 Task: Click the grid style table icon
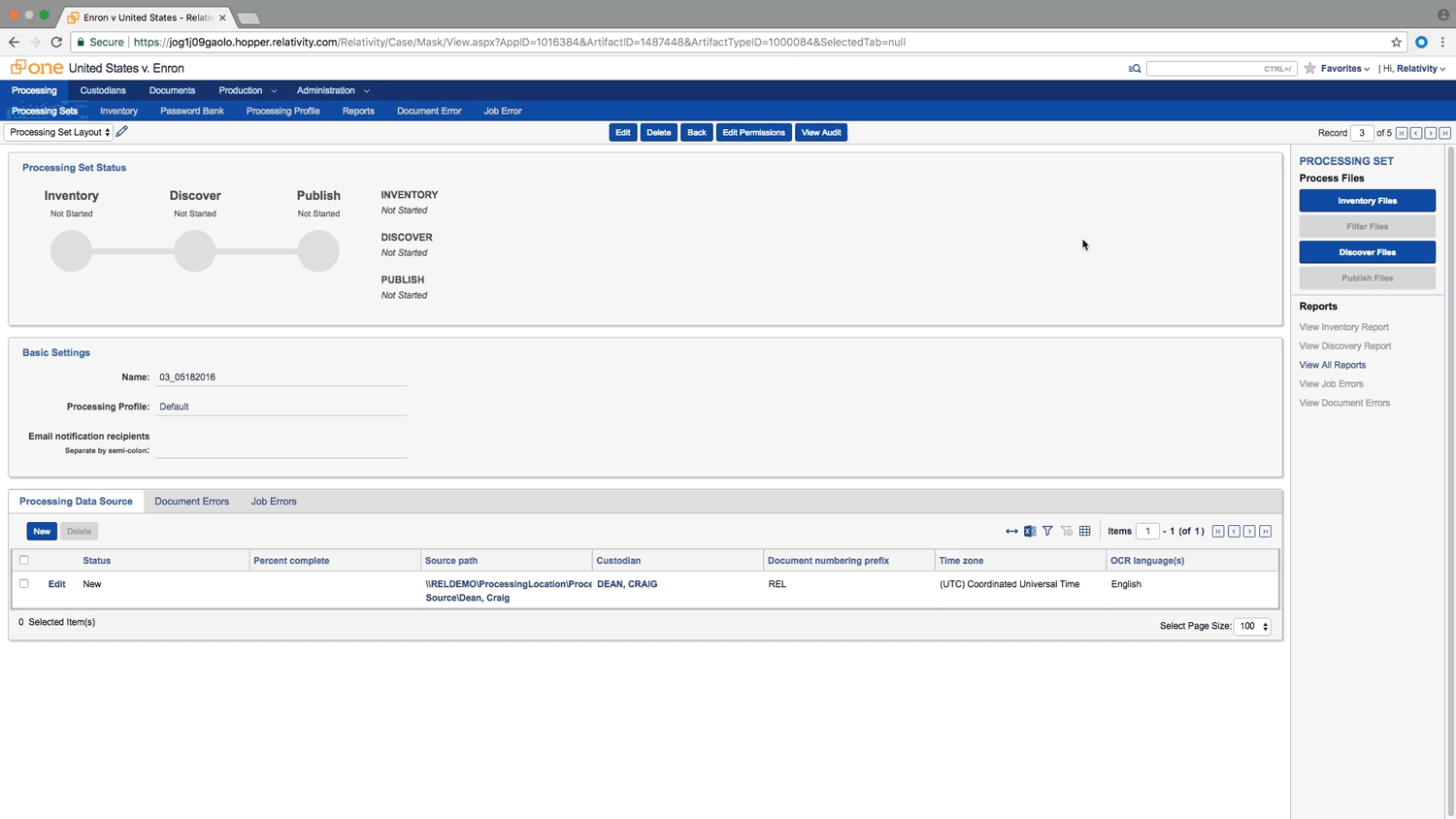coord(1085,531)
